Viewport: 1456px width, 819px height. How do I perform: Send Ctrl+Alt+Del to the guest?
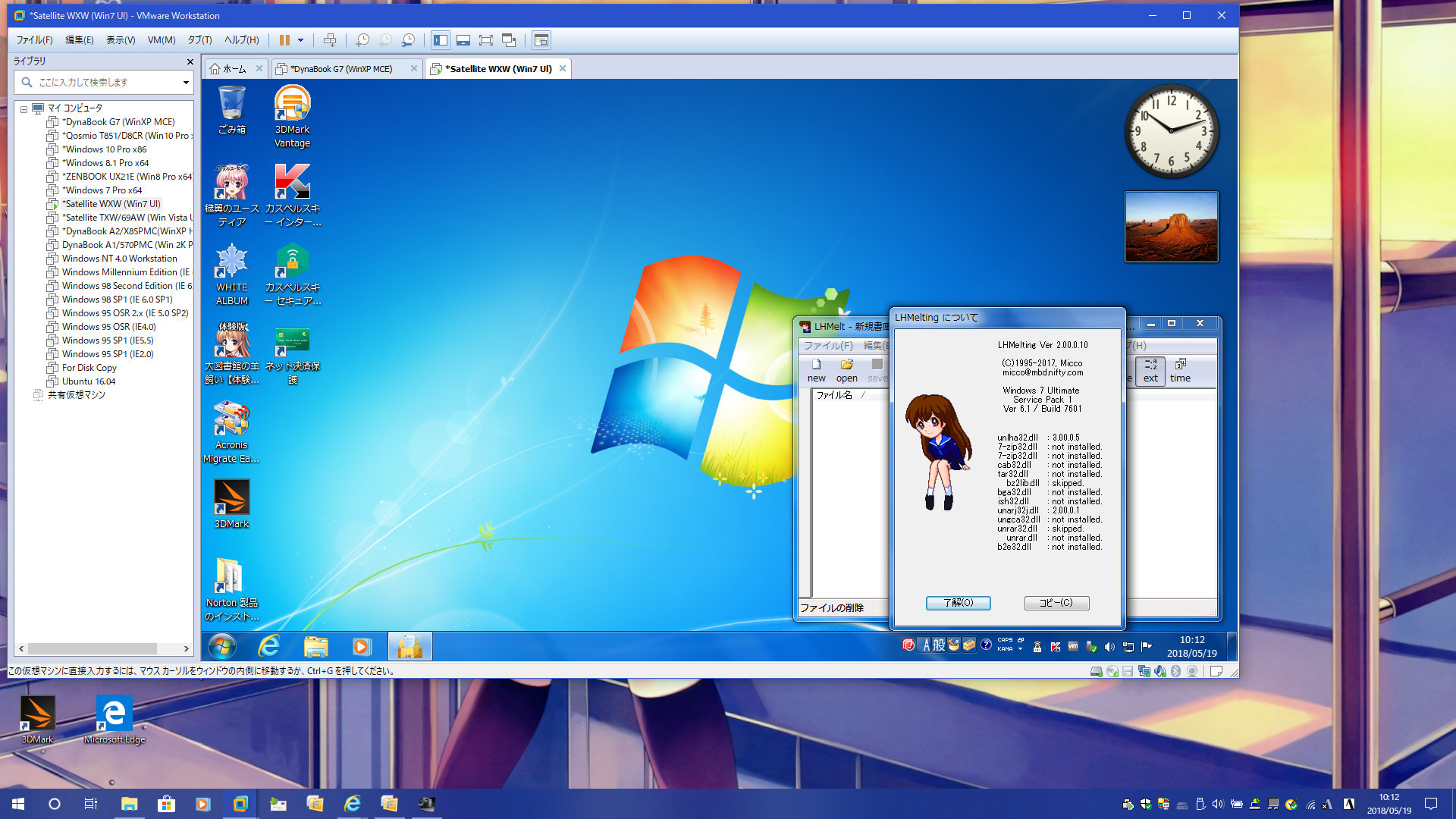(330, 40)
